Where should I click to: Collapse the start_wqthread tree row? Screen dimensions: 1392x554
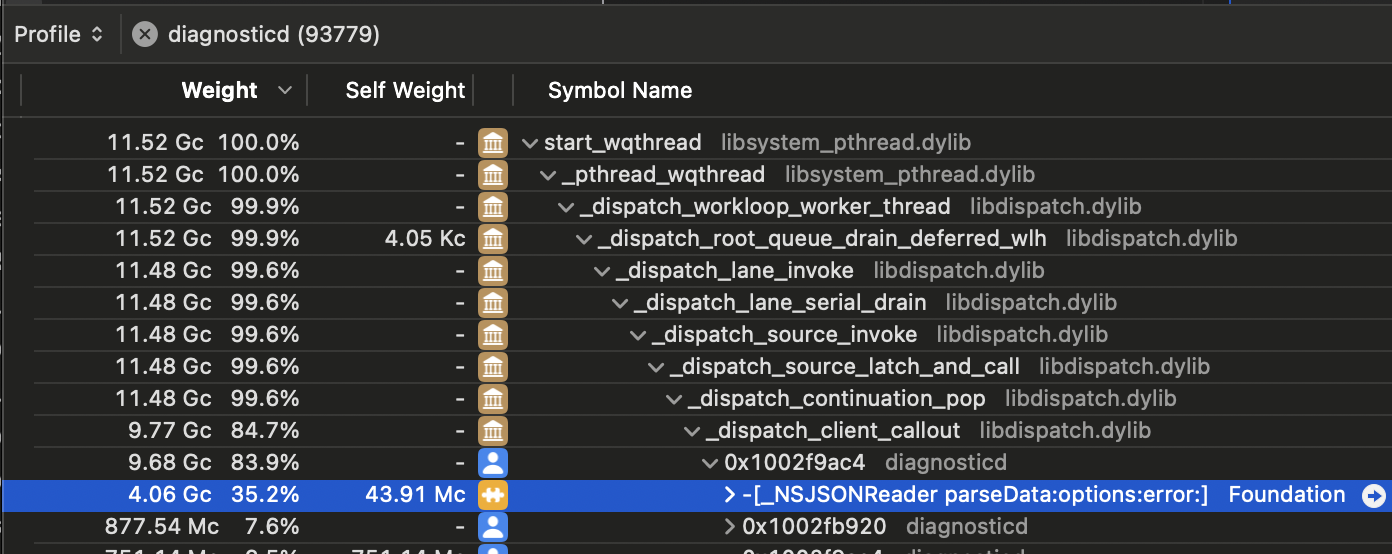pos(529,143)
